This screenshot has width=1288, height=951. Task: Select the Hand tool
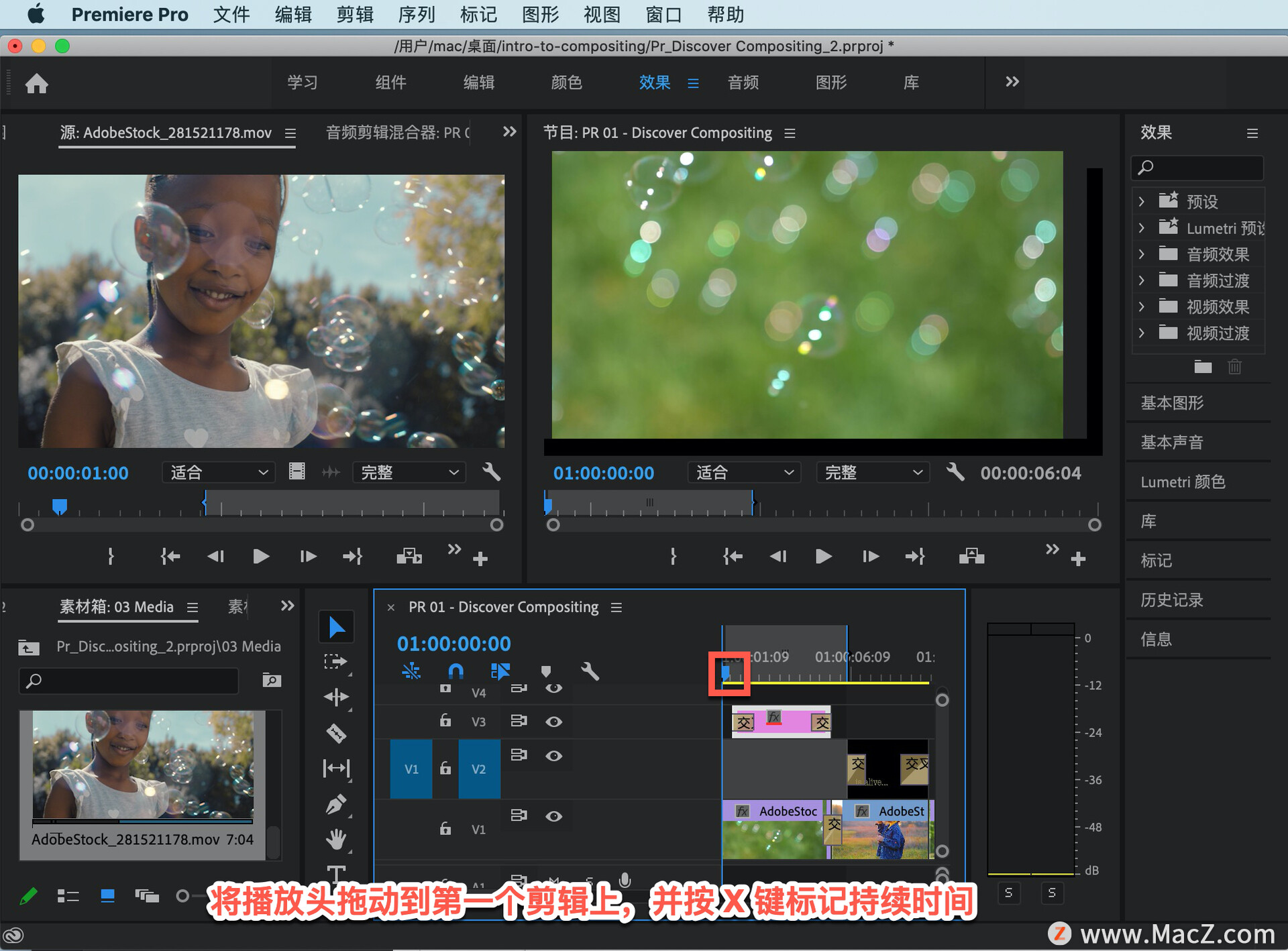(x=336, y=839)
